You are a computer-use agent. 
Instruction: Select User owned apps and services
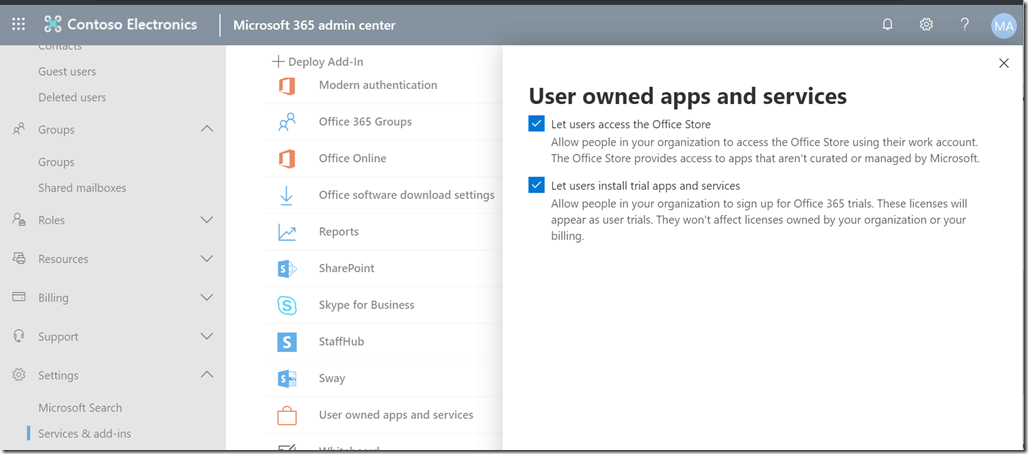coord(396,415)
